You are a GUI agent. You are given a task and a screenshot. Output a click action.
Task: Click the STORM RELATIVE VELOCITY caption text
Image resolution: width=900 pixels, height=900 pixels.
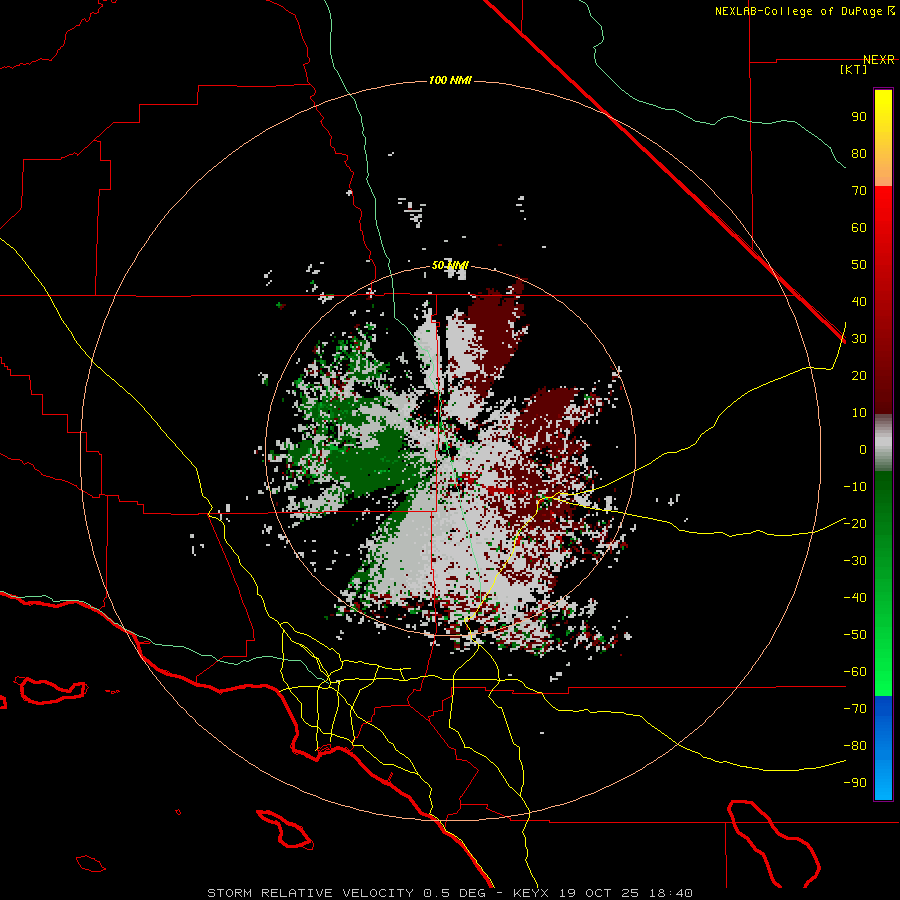click(310, 893)
